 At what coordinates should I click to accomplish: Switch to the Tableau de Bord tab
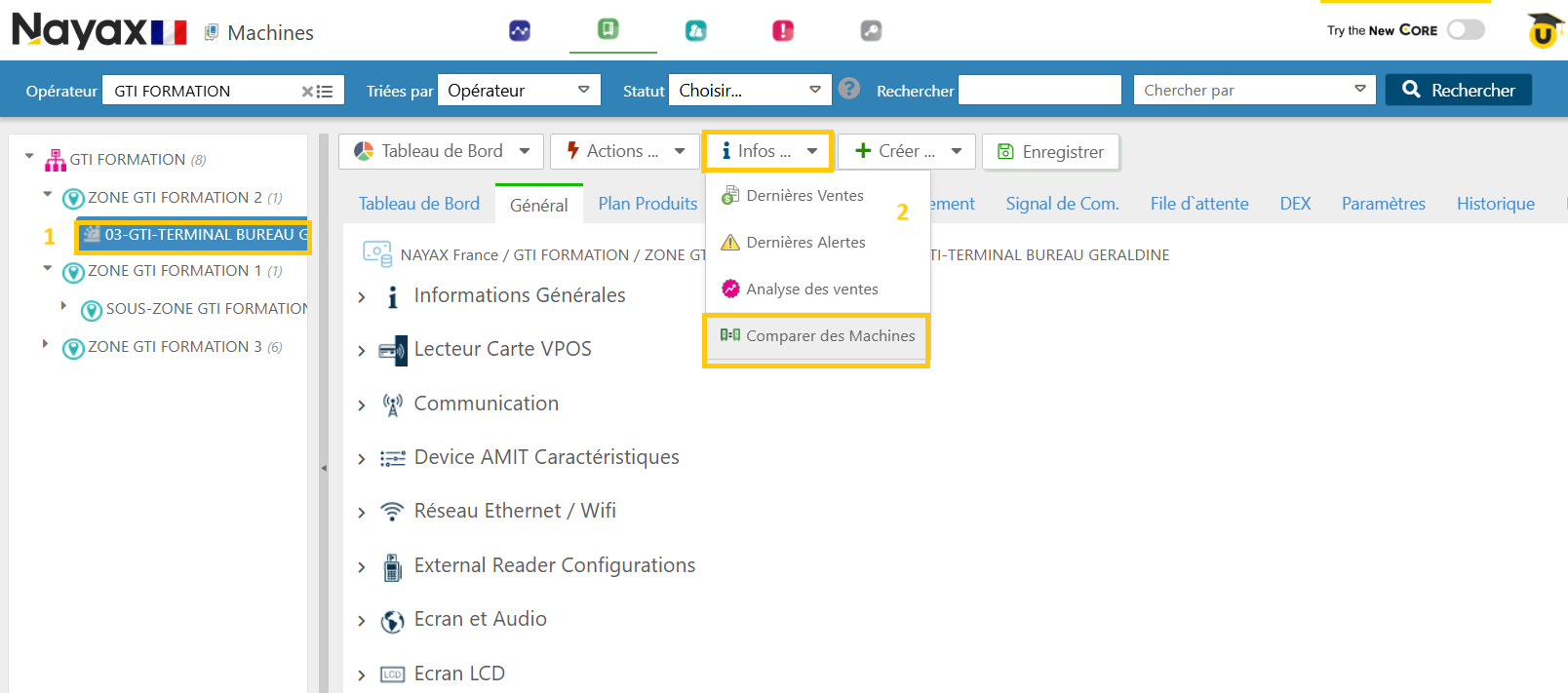click(419, 204)
